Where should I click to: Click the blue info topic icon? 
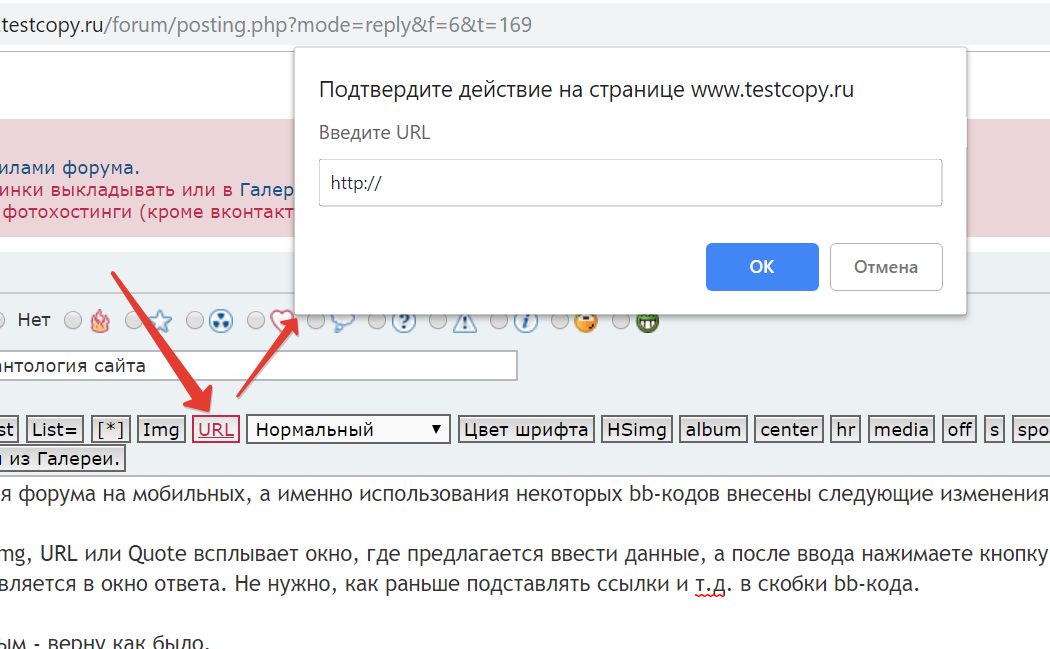pyautogui.click(x=526, y=321)
